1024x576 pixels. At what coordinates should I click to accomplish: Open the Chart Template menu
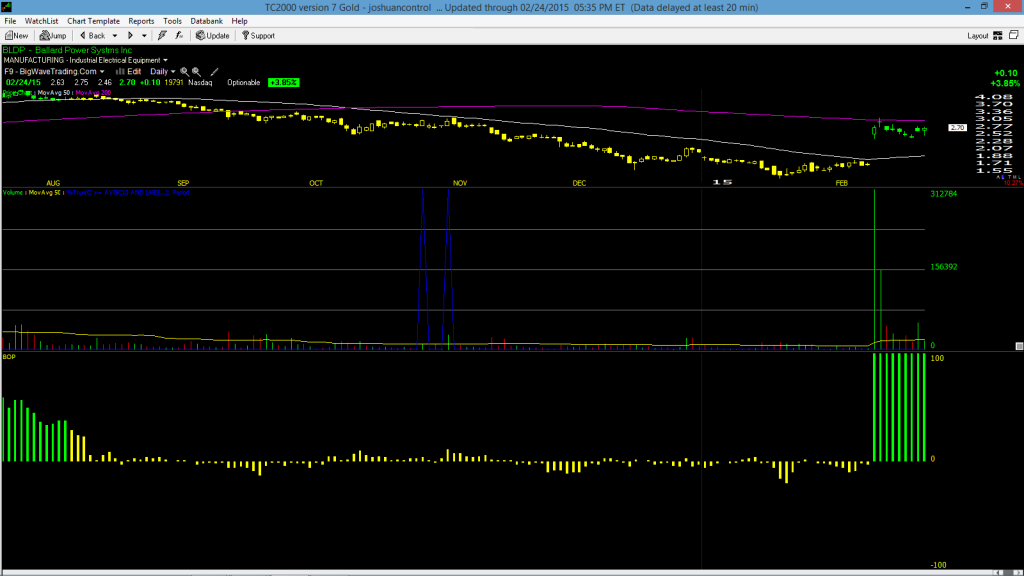click(93, 21)
